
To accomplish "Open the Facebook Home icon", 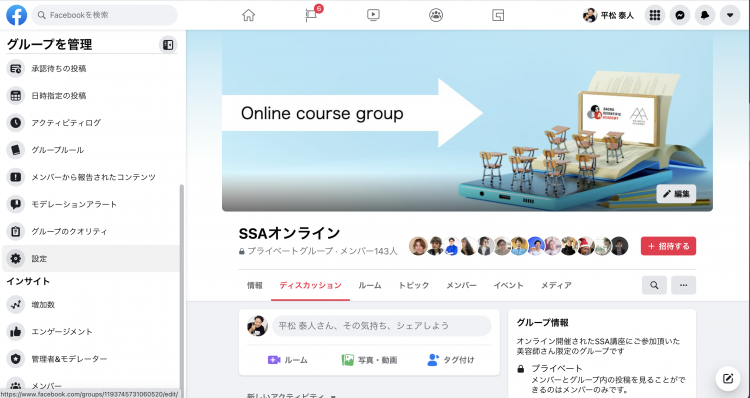I will click(248, 15).
